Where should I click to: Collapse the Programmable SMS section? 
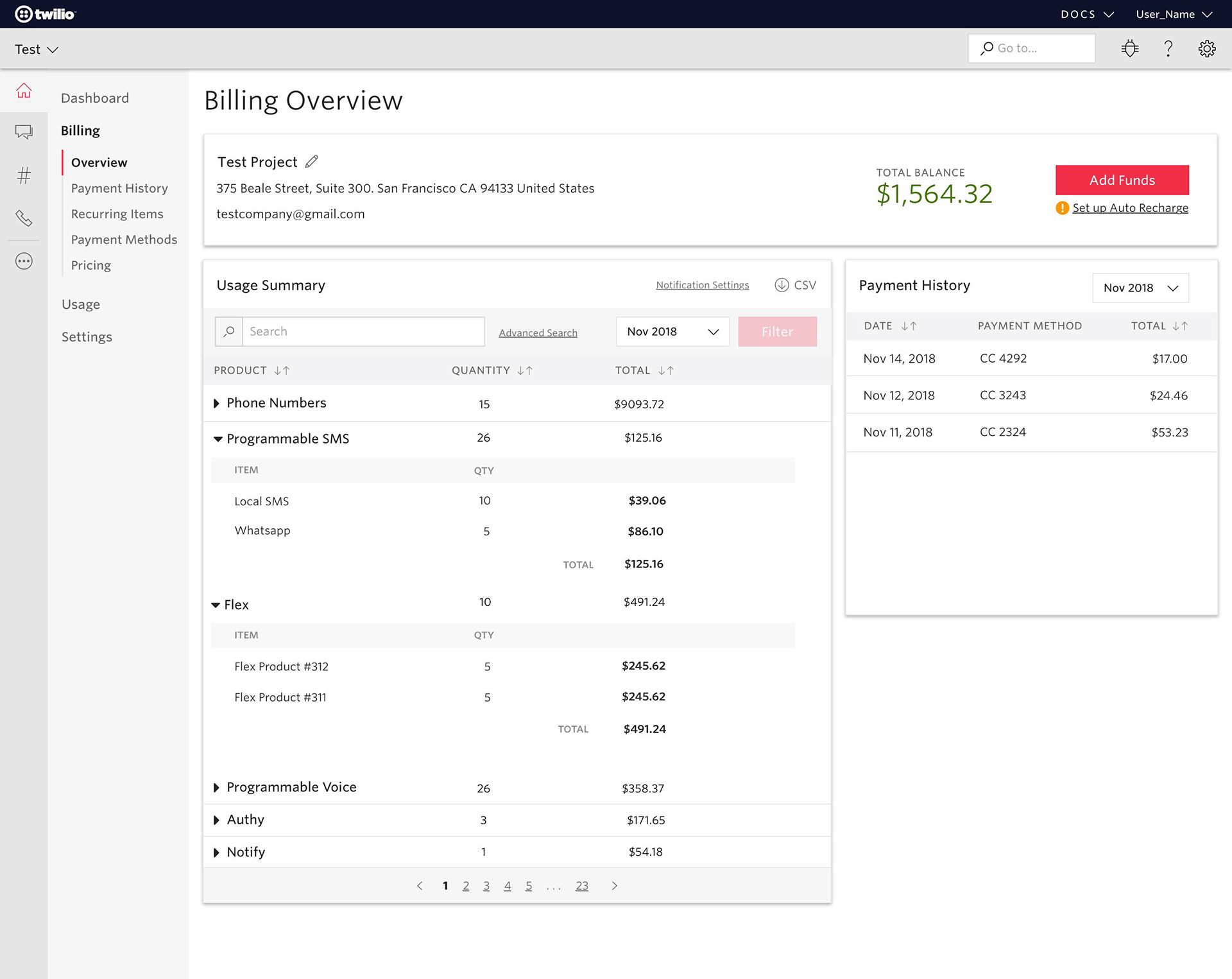pos(218,439)
